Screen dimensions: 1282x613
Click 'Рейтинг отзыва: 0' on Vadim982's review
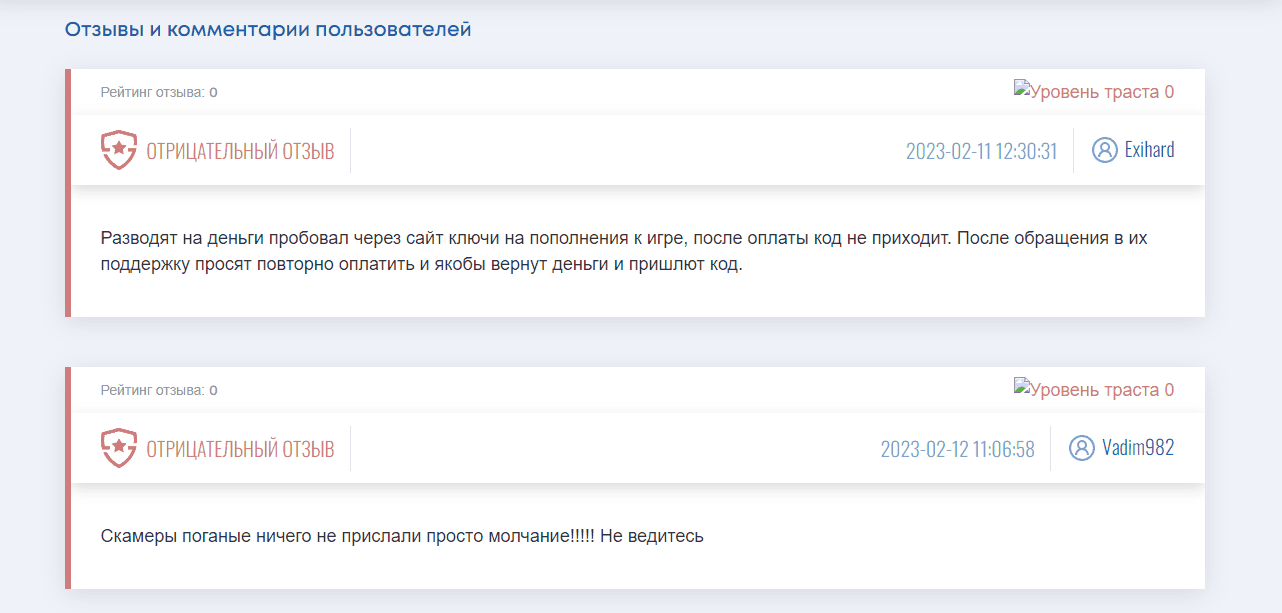[159, 391]
